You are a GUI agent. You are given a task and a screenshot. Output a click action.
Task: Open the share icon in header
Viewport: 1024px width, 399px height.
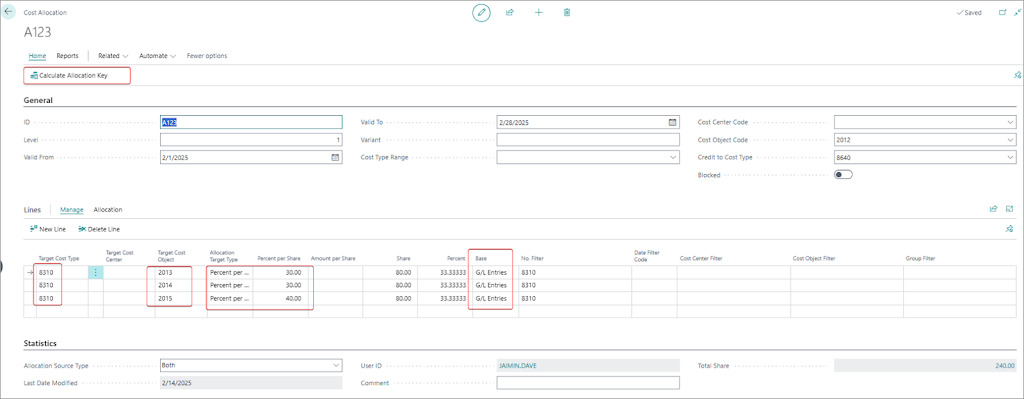pyautogui.click(x=510, y=12)
